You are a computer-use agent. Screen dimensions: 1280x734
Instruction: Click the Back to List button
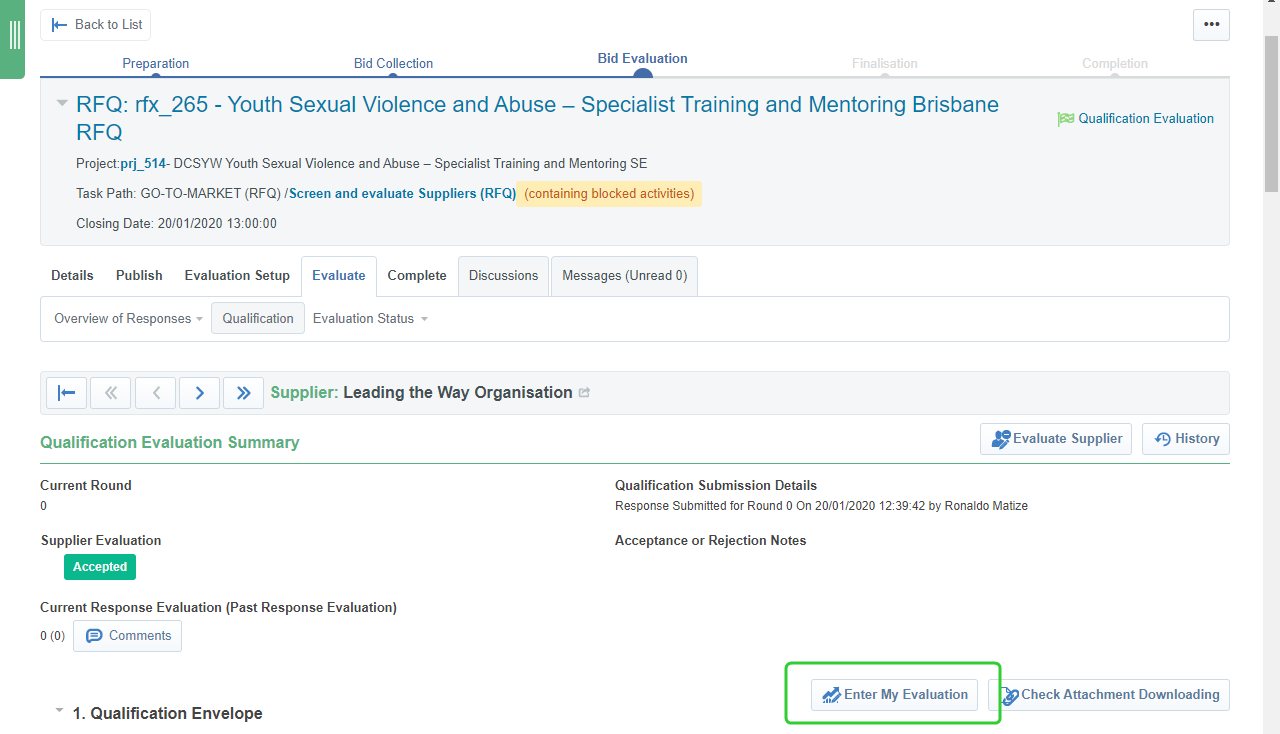coord(96,25)
